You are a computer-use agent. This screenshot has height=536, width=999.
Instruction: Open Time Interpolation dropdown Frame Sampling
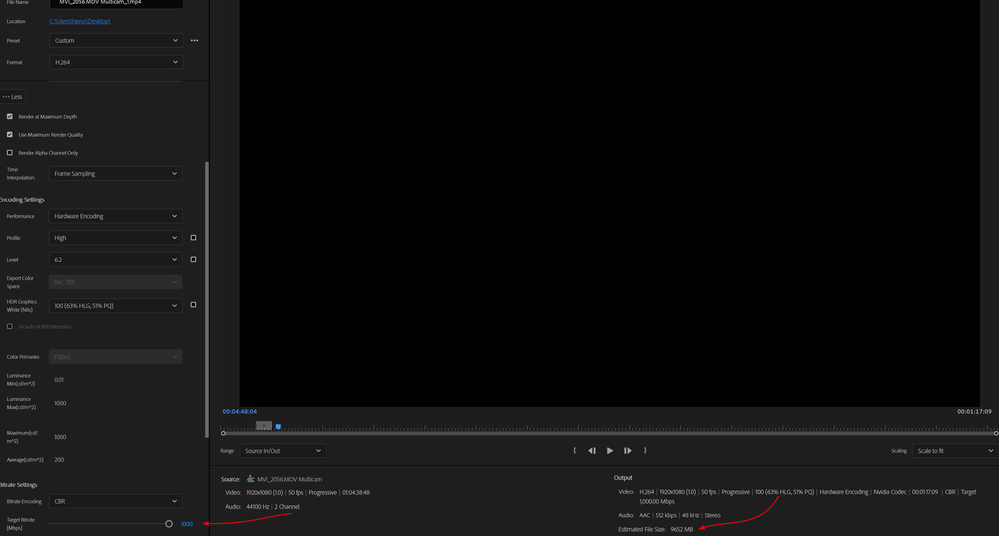click(115, 173)
